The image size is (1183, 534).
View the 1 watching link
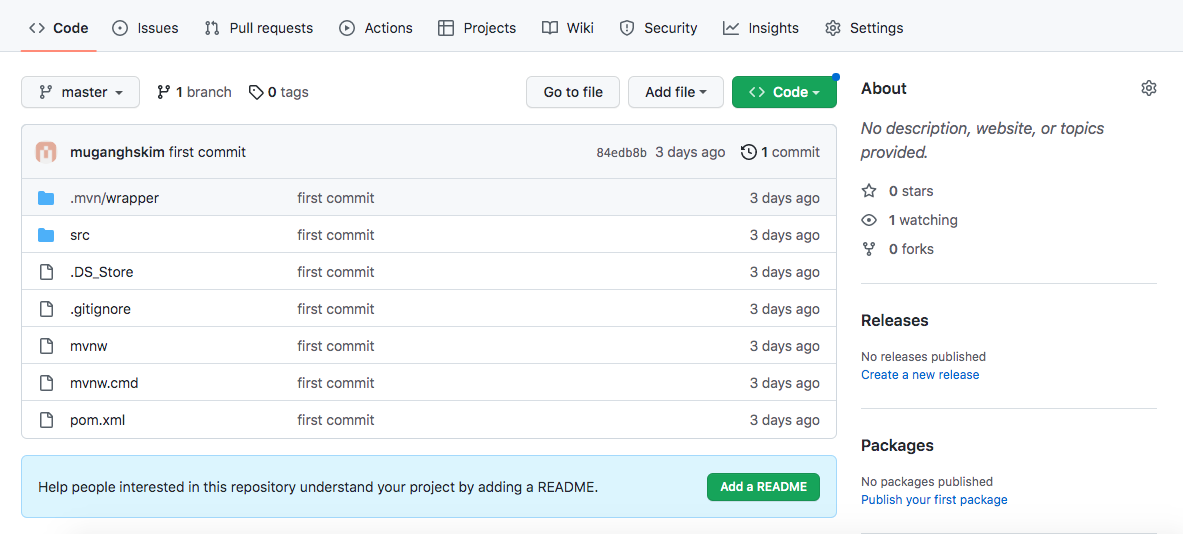(923, 220)
